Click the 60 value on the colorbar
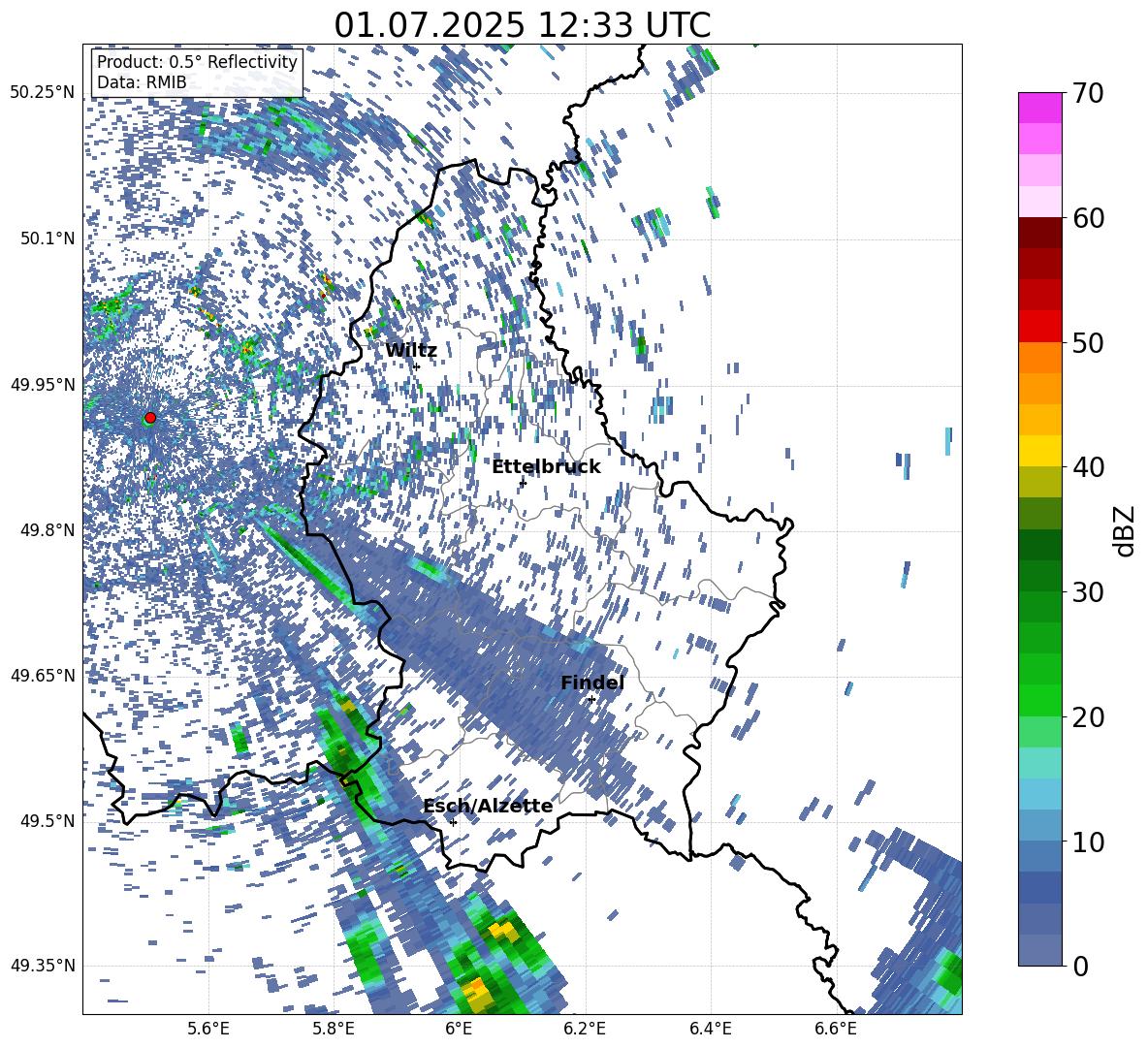1148x1048 pixels. (1088, 218)
